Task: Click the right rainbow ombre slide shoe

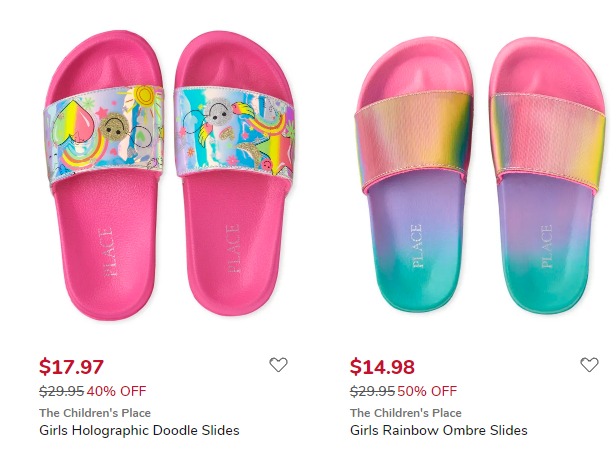Action: pyautogui.click(x=548, y=175)
